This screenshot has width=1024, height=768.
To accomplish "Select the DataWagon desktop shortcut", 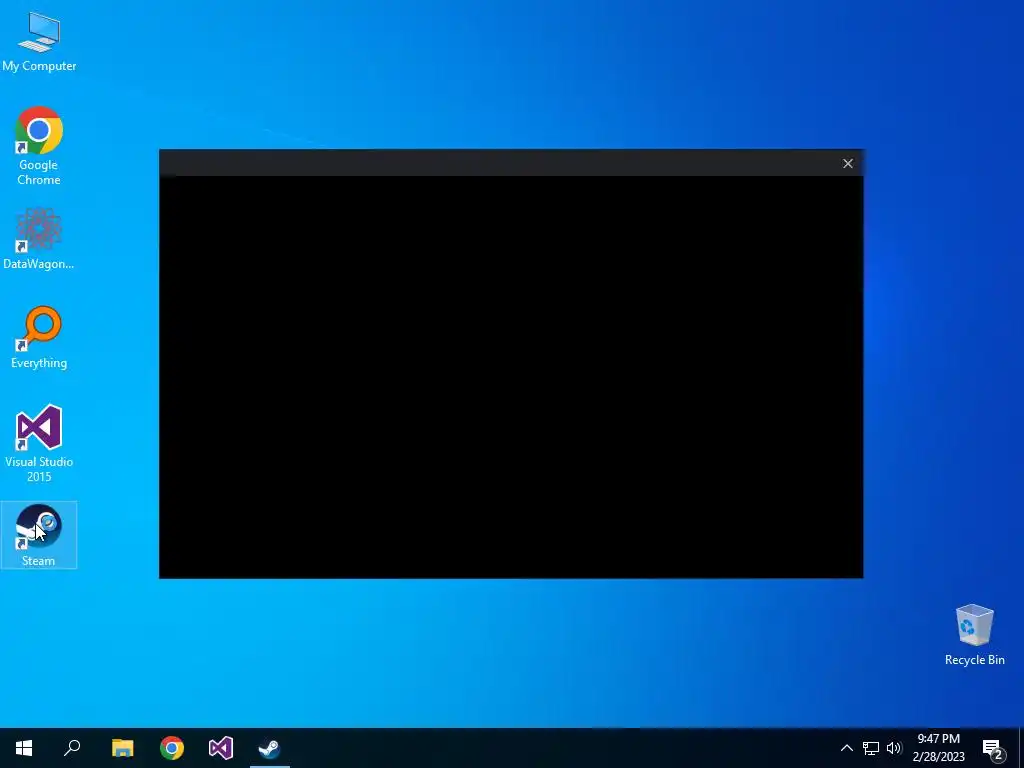I will point(39,238).
